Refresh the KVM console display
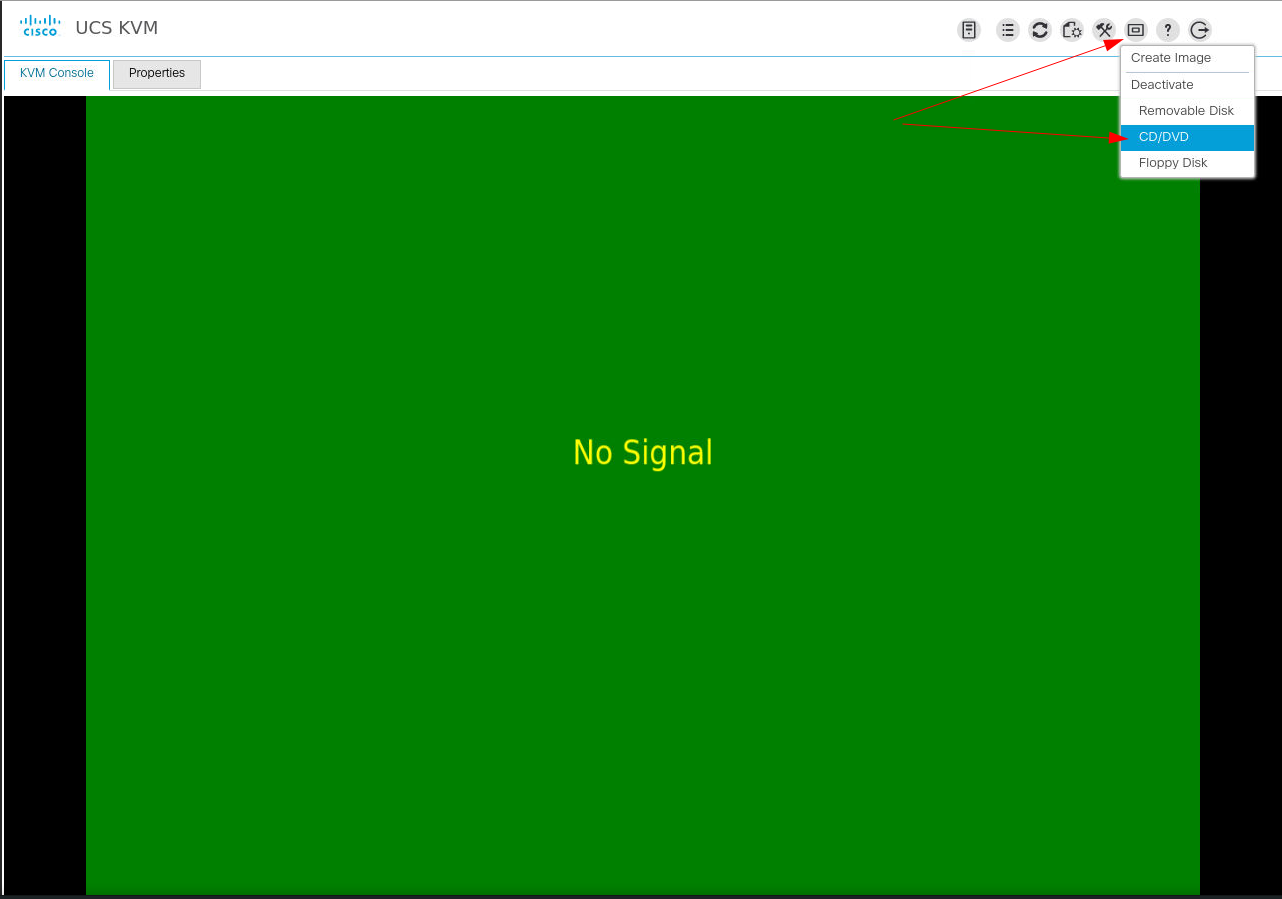This screenshot has height=899, width=1282. click(x=1039, y=30)
